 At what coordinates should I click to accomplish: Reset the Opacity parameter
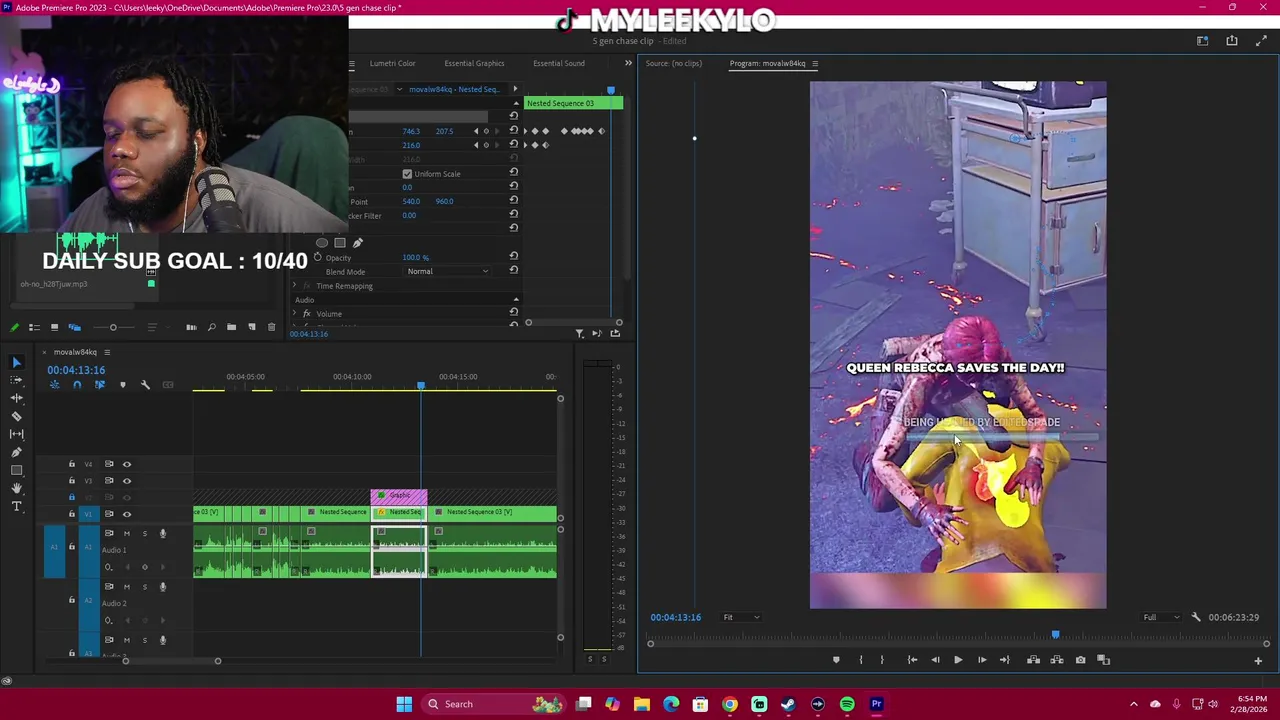click(514, 257)
